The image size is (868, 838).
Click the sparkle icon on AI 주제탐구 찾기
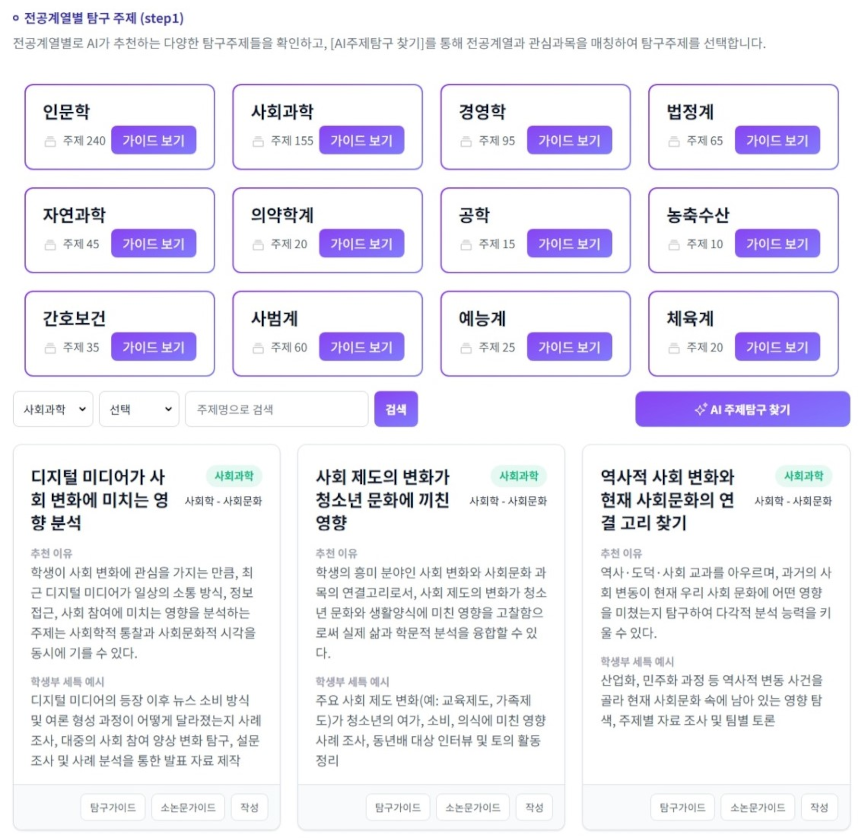click(x=701, y=410)
